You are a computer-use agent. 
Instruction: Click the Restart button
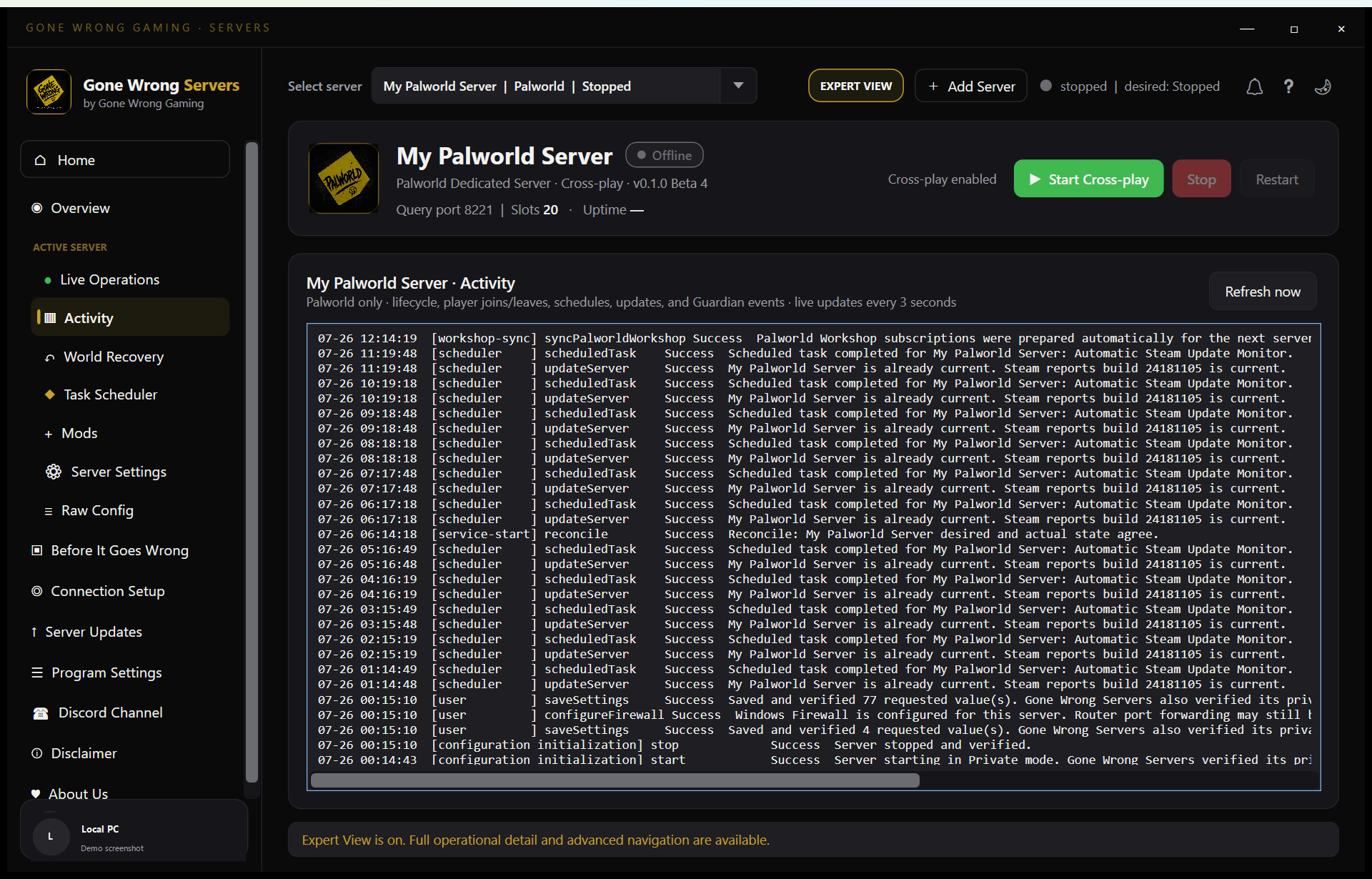pyautogui.click(x=1276, y=179)
